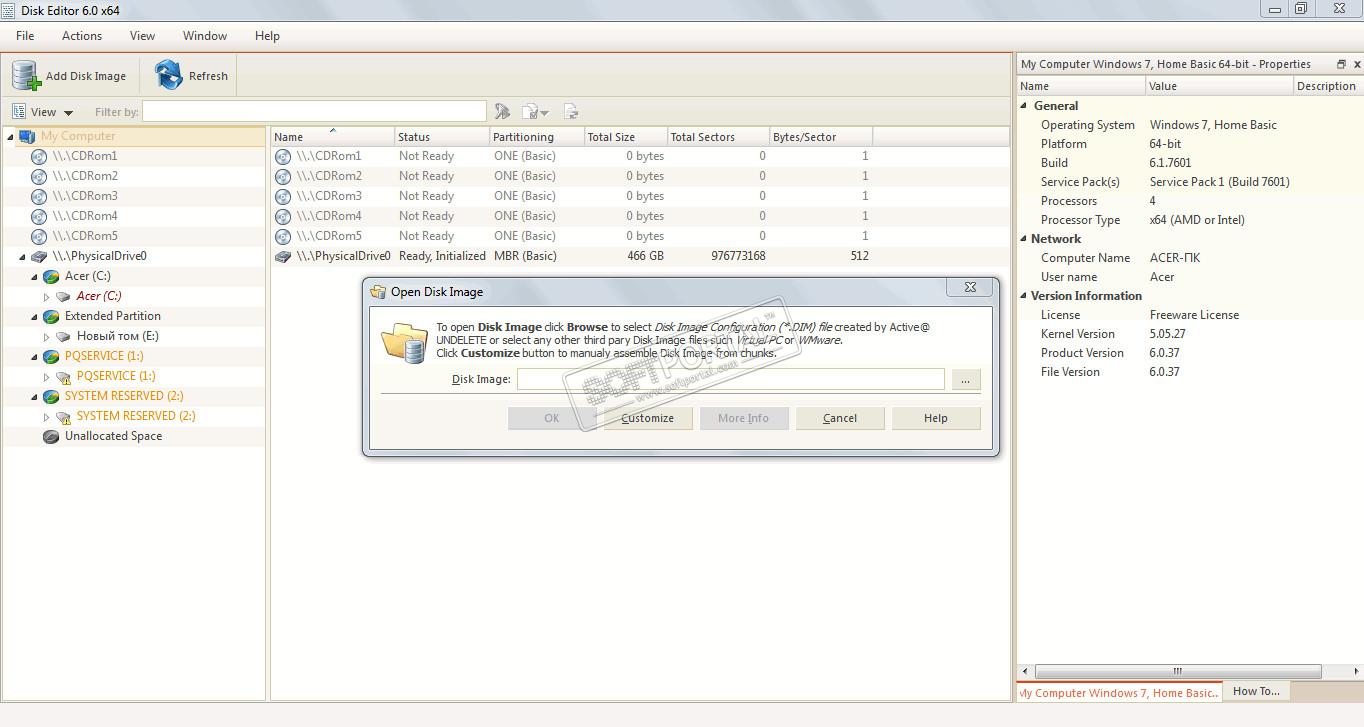Viewport: 1364px width, 727px height.
Task: Select the CDRom4 disc icon in the tree
Action: pyautogui.click(x=39, y=216)
